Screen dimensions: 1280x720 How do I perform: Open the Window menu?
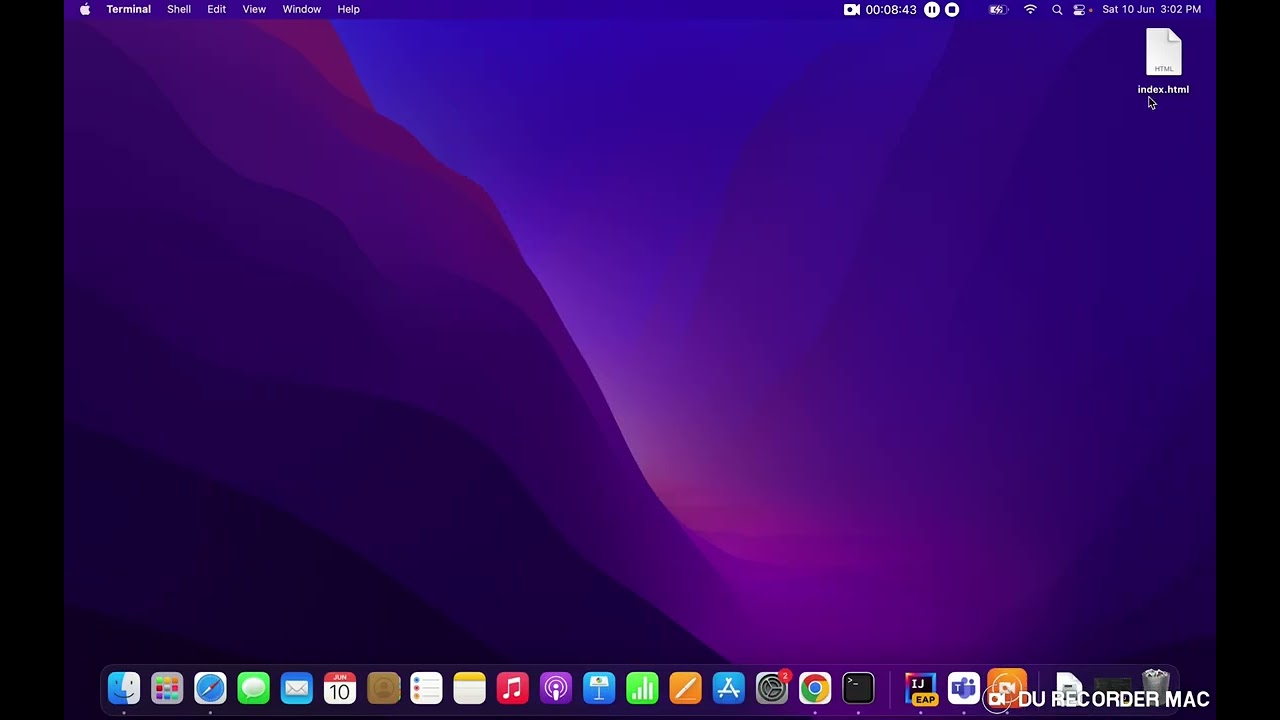pyautogui.click(x=302, y=9)
